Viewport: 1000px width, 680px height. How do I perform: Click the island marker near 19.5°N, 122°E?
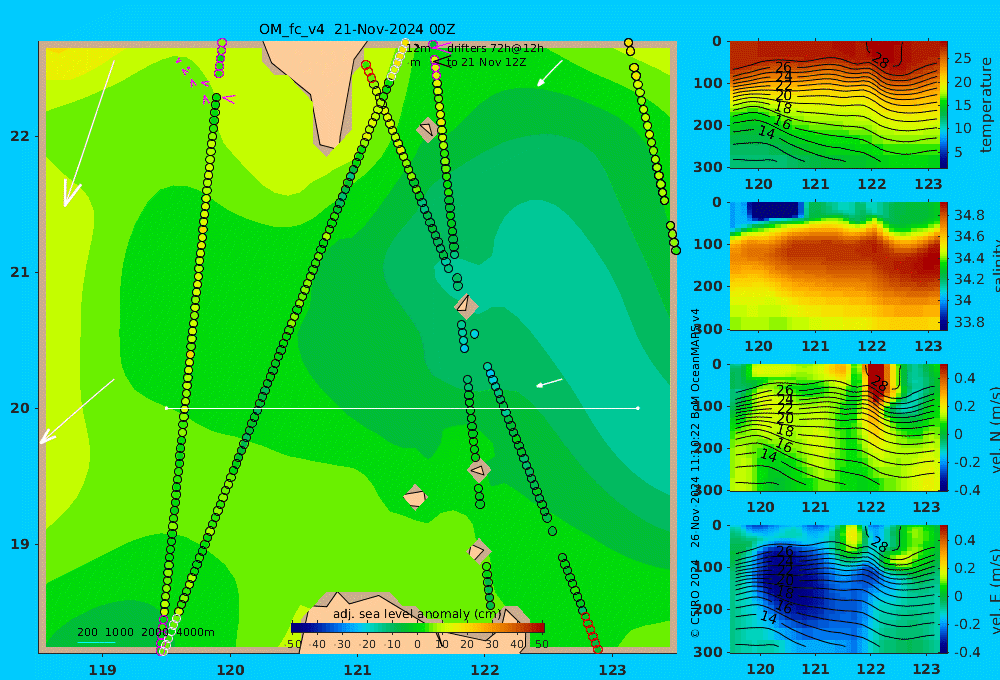tap(479, 470)
